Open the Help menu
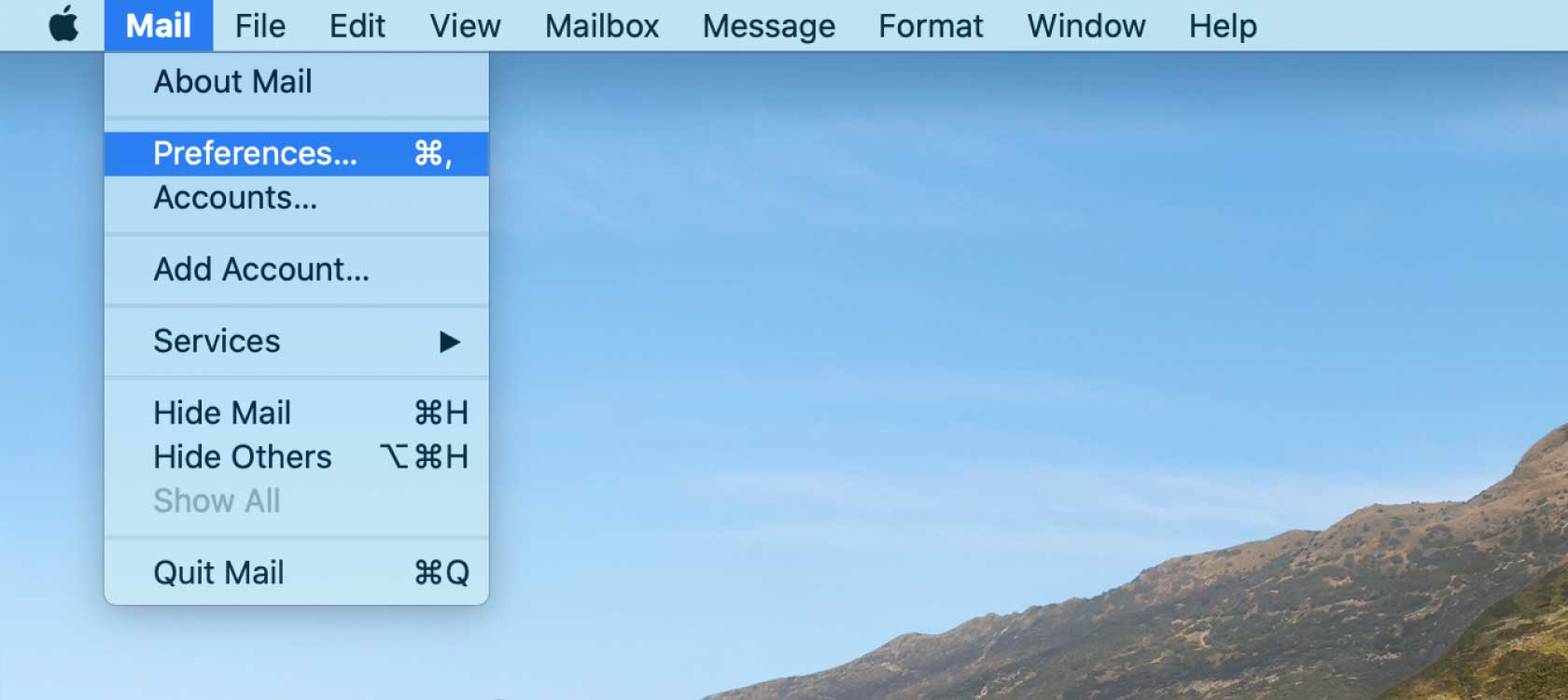Image resolution: width=1568 pixels, height=700 pixels. click(1223, 25)
